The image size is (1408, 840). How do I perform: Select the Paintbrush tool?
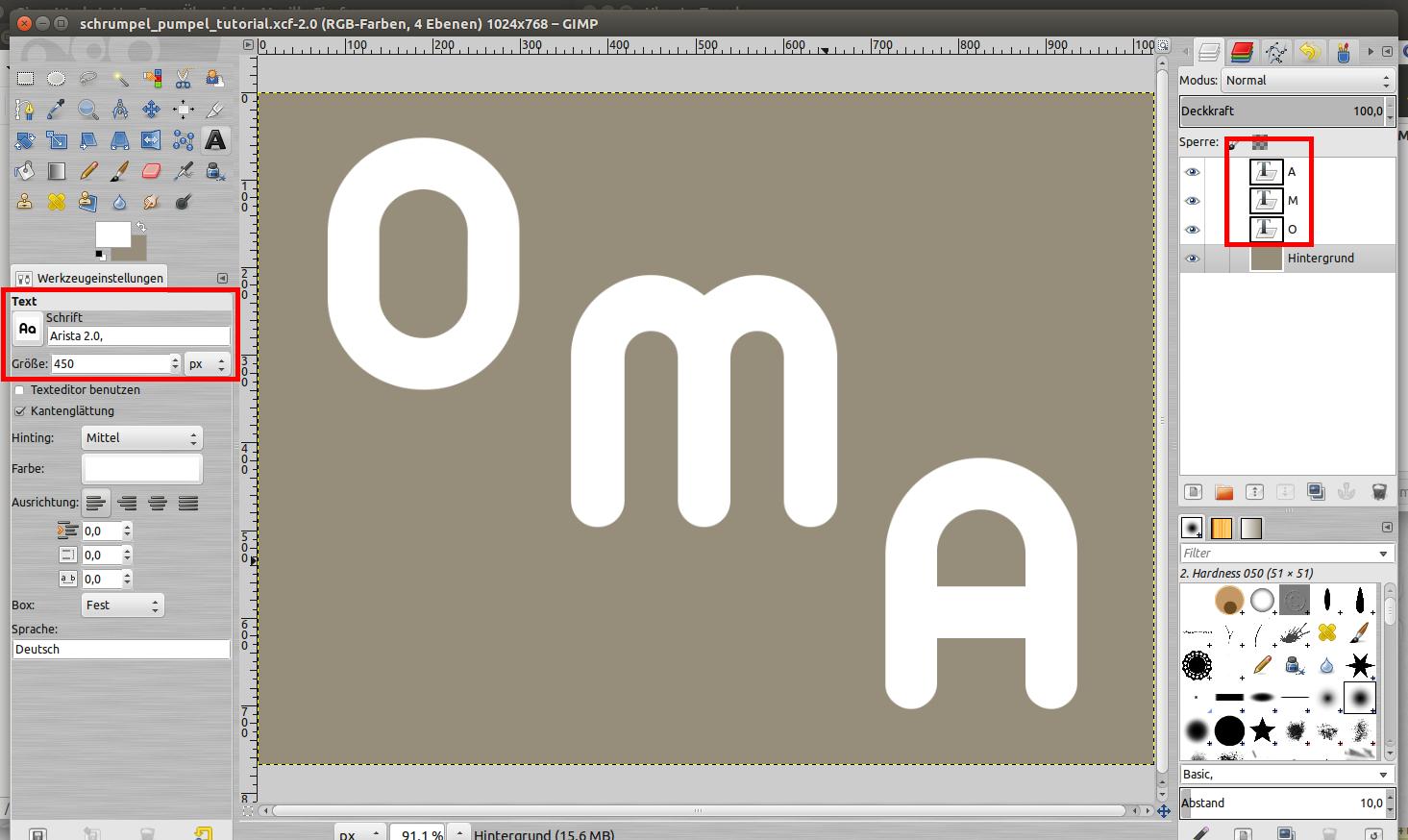(x=120, y=171)
